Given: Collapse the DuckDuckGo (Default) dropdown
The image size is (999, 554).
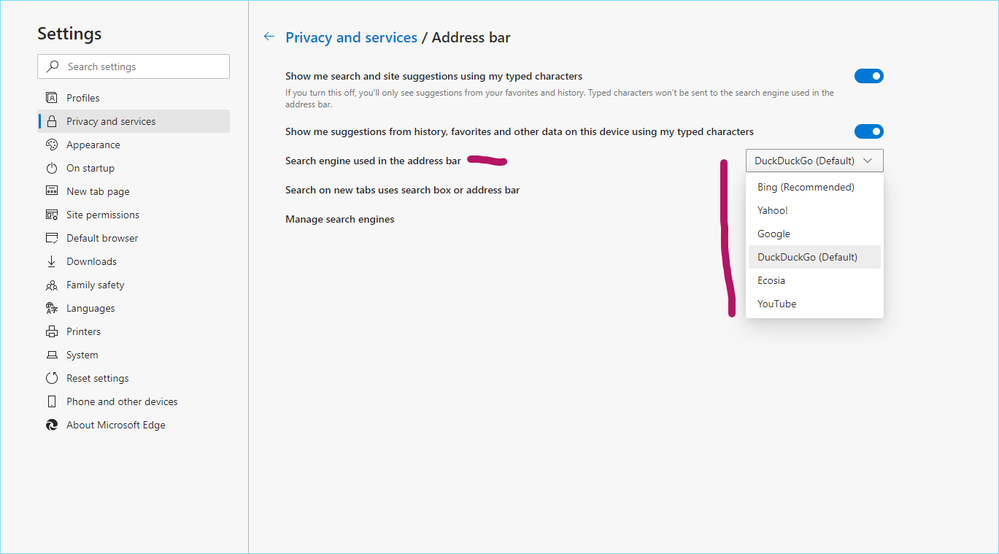Looking at the screenshot, I should point(814,160).
